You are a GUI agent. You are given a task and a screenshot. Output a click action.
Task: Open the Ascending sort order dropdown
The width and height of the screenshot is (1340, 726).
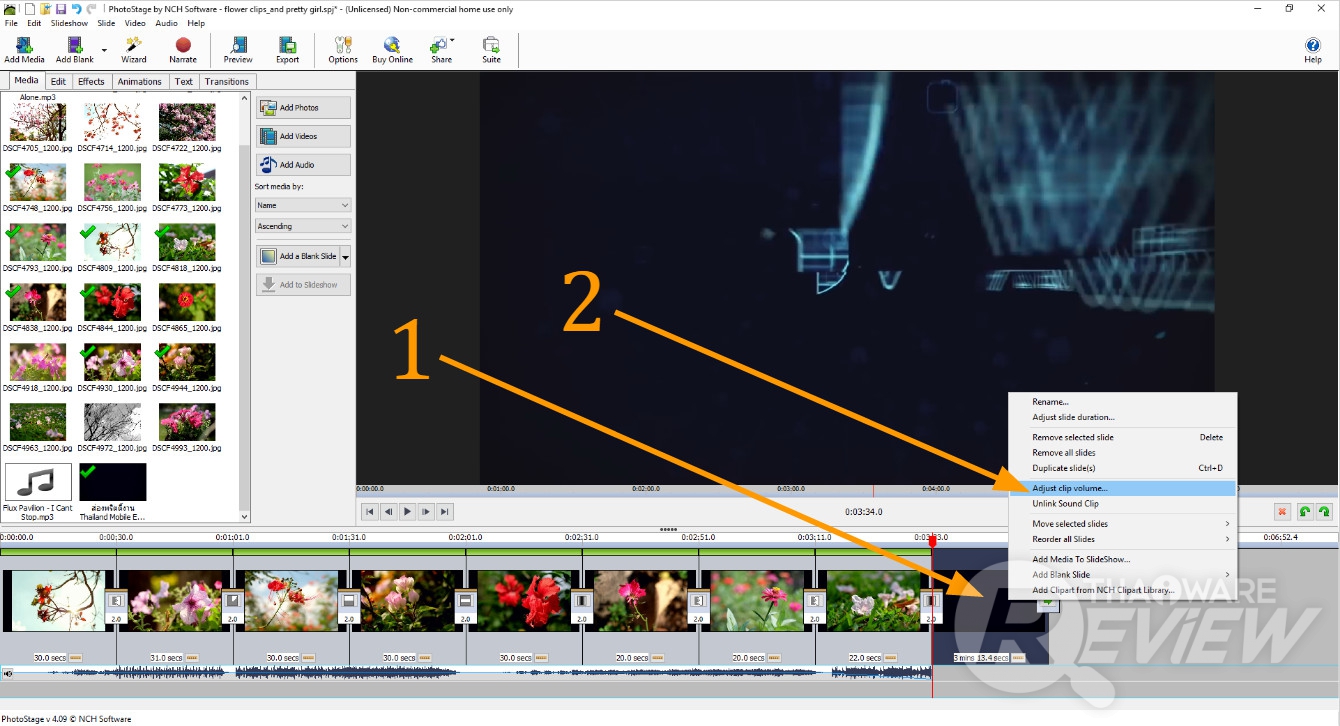[x=303, y=227]
